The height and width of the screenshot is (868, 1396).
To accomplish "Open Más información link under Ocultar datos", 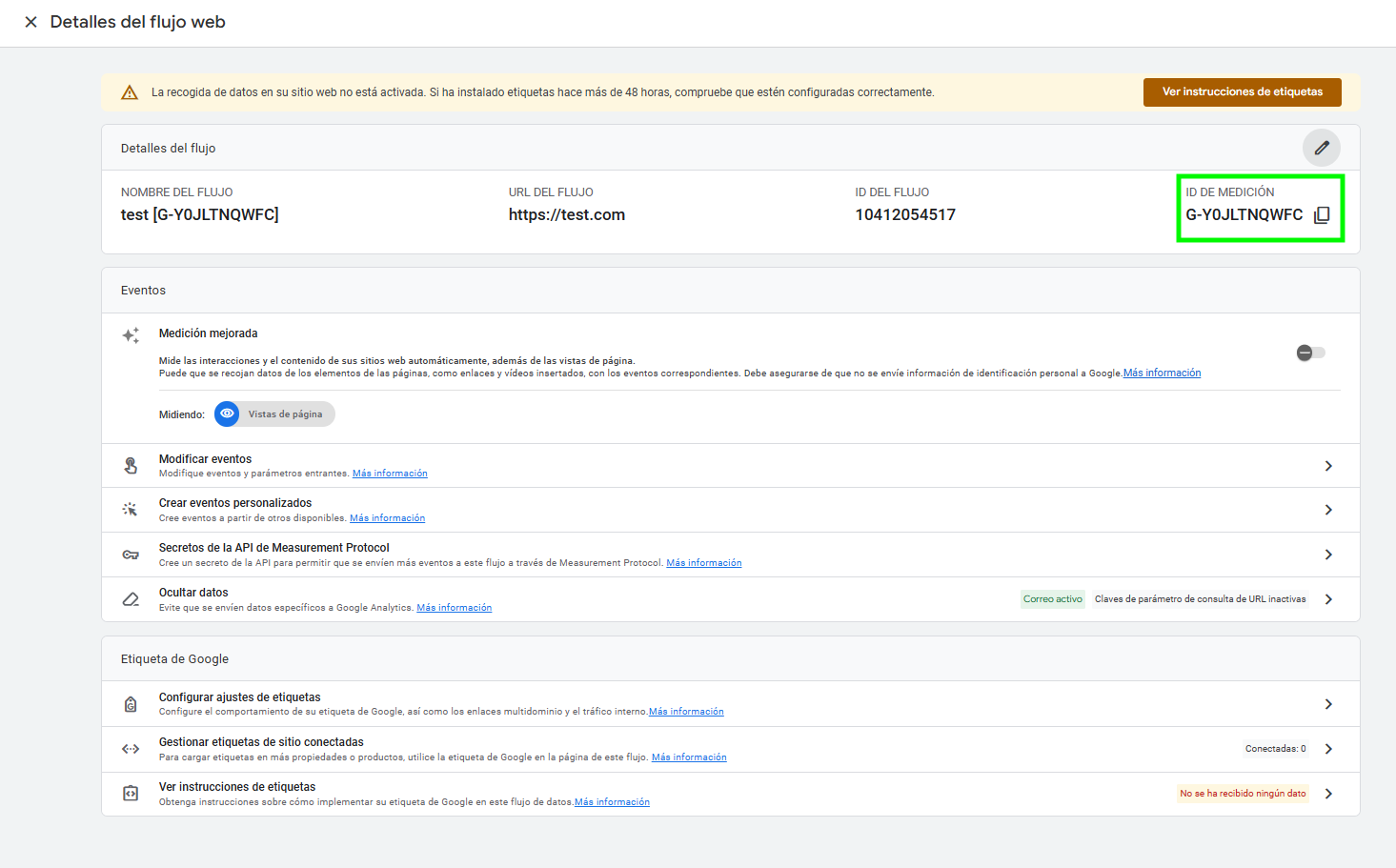I will [454, 608].
